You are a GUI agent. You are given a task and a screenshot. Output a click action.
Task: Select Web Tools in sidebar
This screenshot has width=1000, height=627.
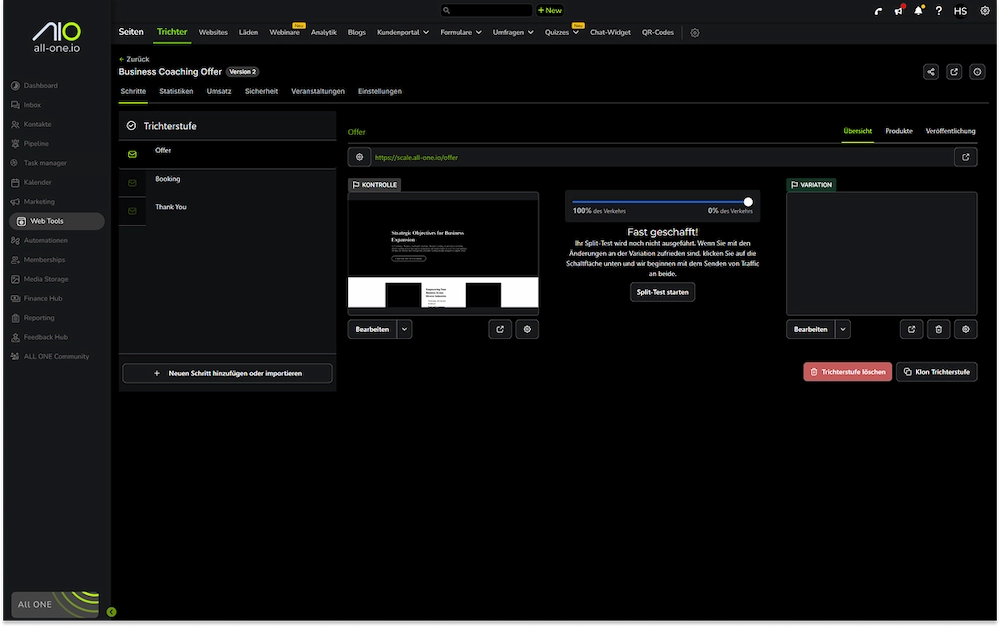pyautogui.click(x=57, y=221)
